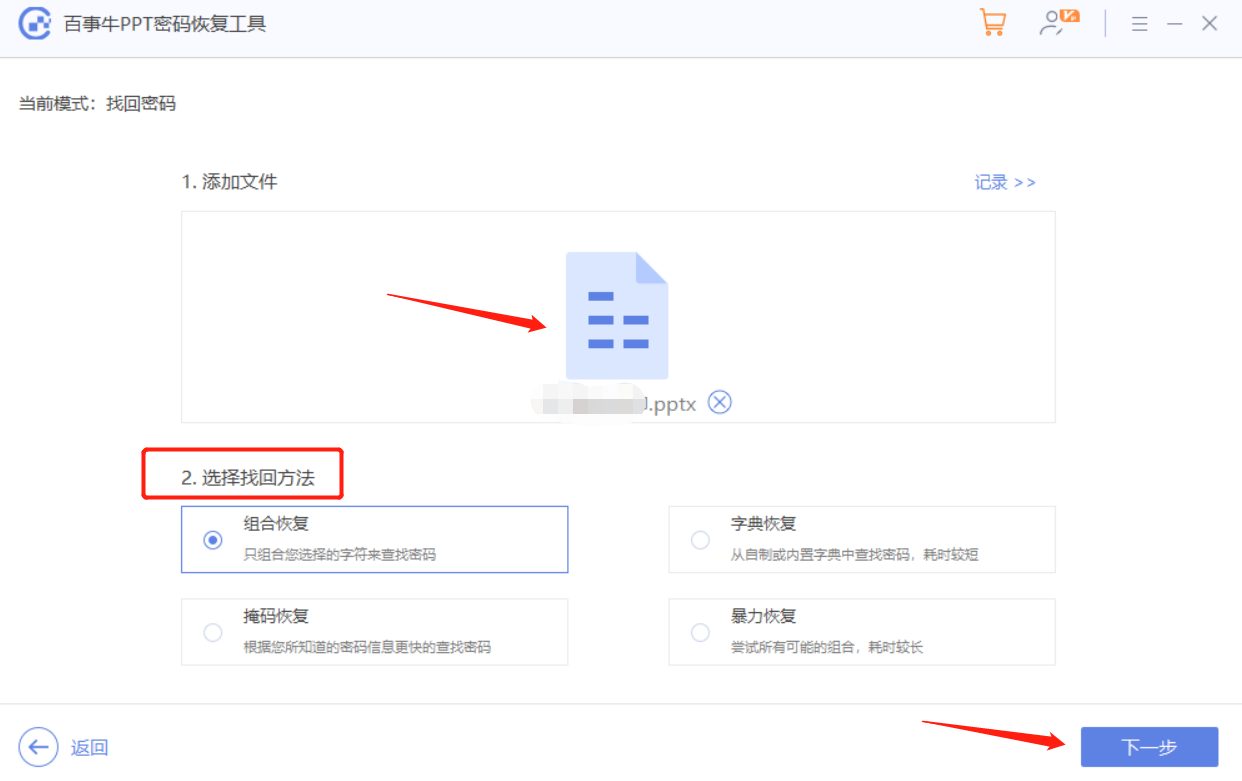
Task: Open the shopping cart for purchasing
Action: point(992,21)
